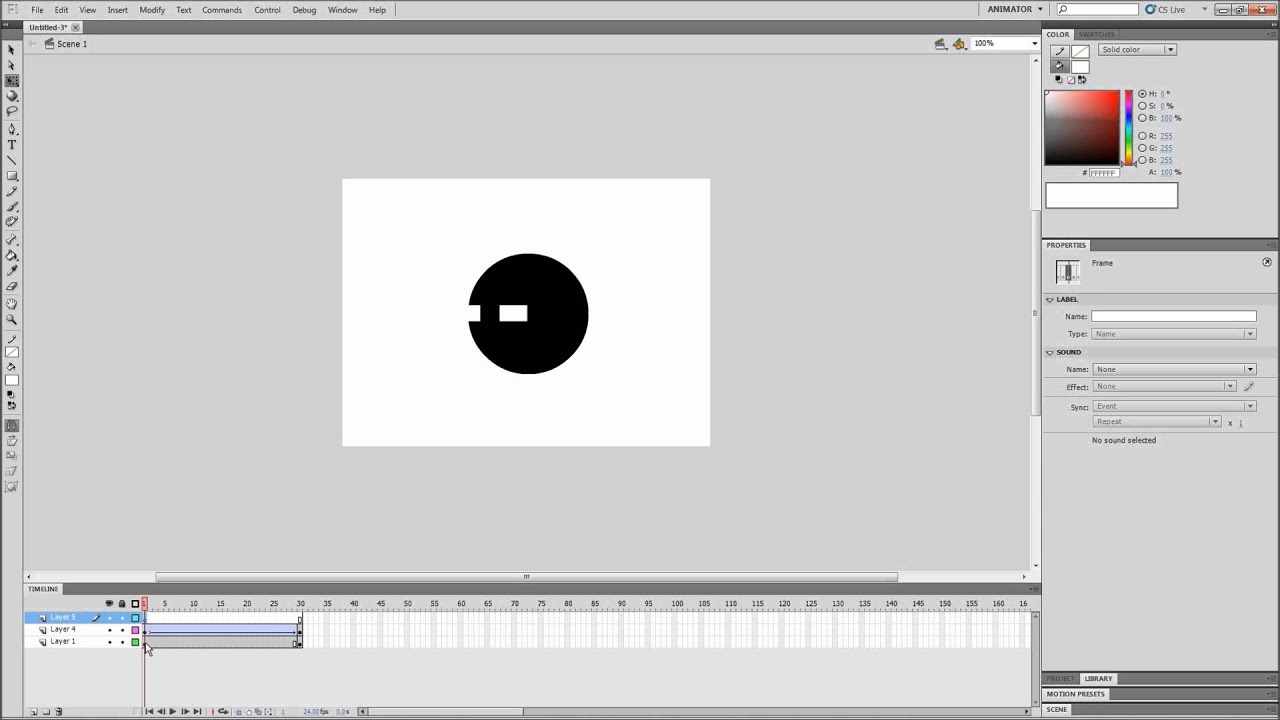
Task: Activate the Hand tool
Action: pyautogui.click(x=12, y=304)
